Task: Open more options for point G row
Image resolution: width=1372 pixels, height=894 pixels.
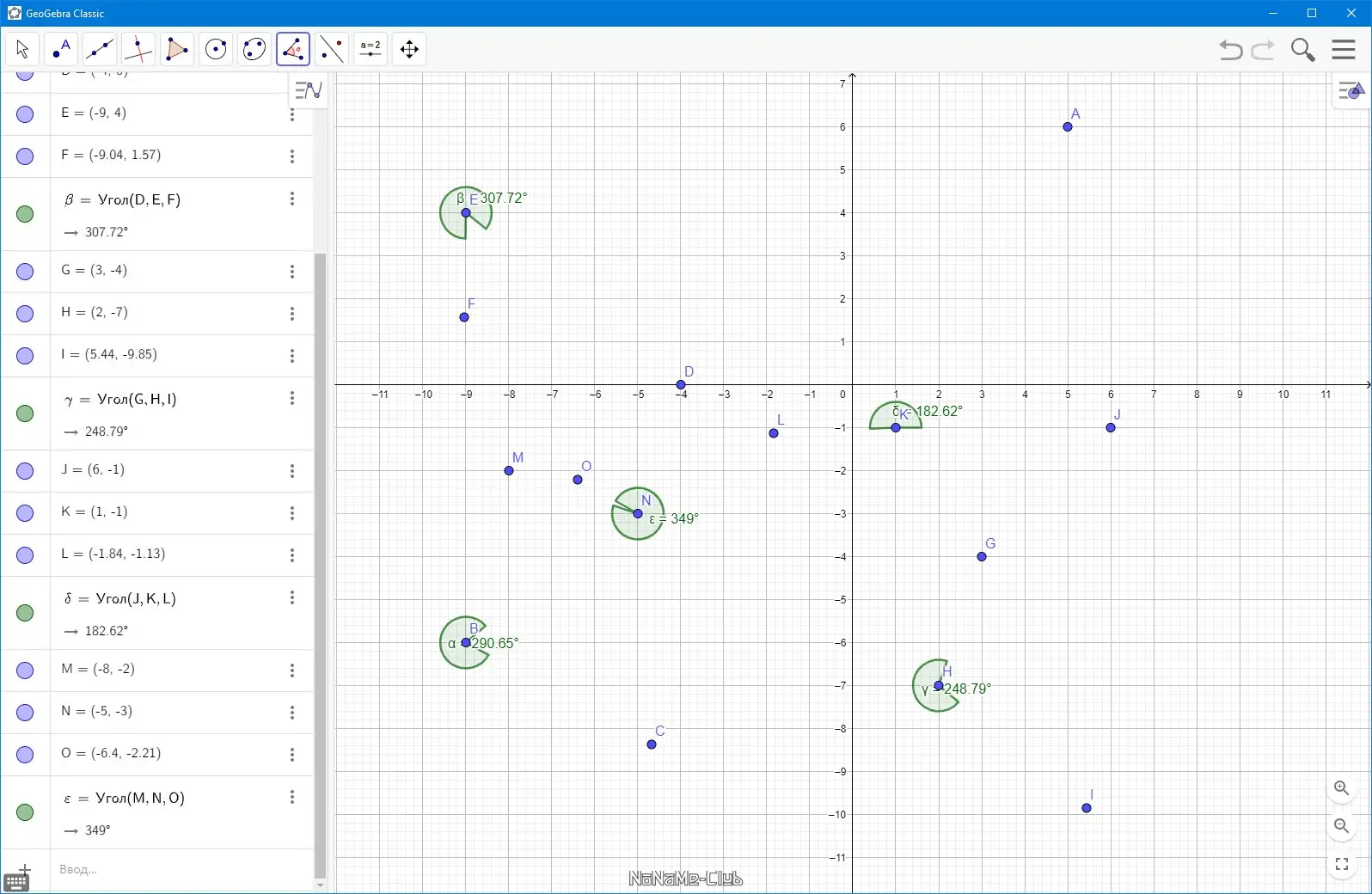Action: pos(292,272)
